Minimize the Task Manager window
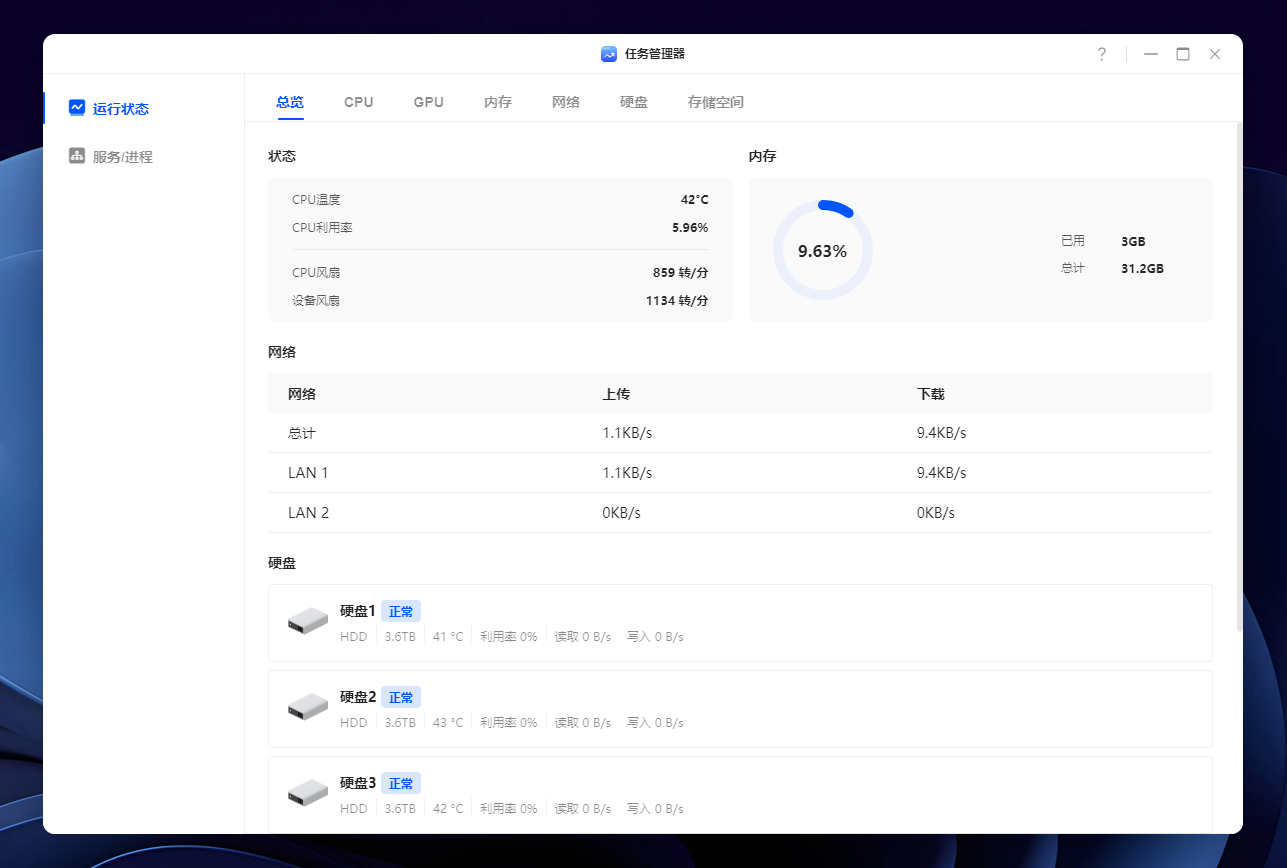Screen dimensions: 1287x868 pos(1151,54)
